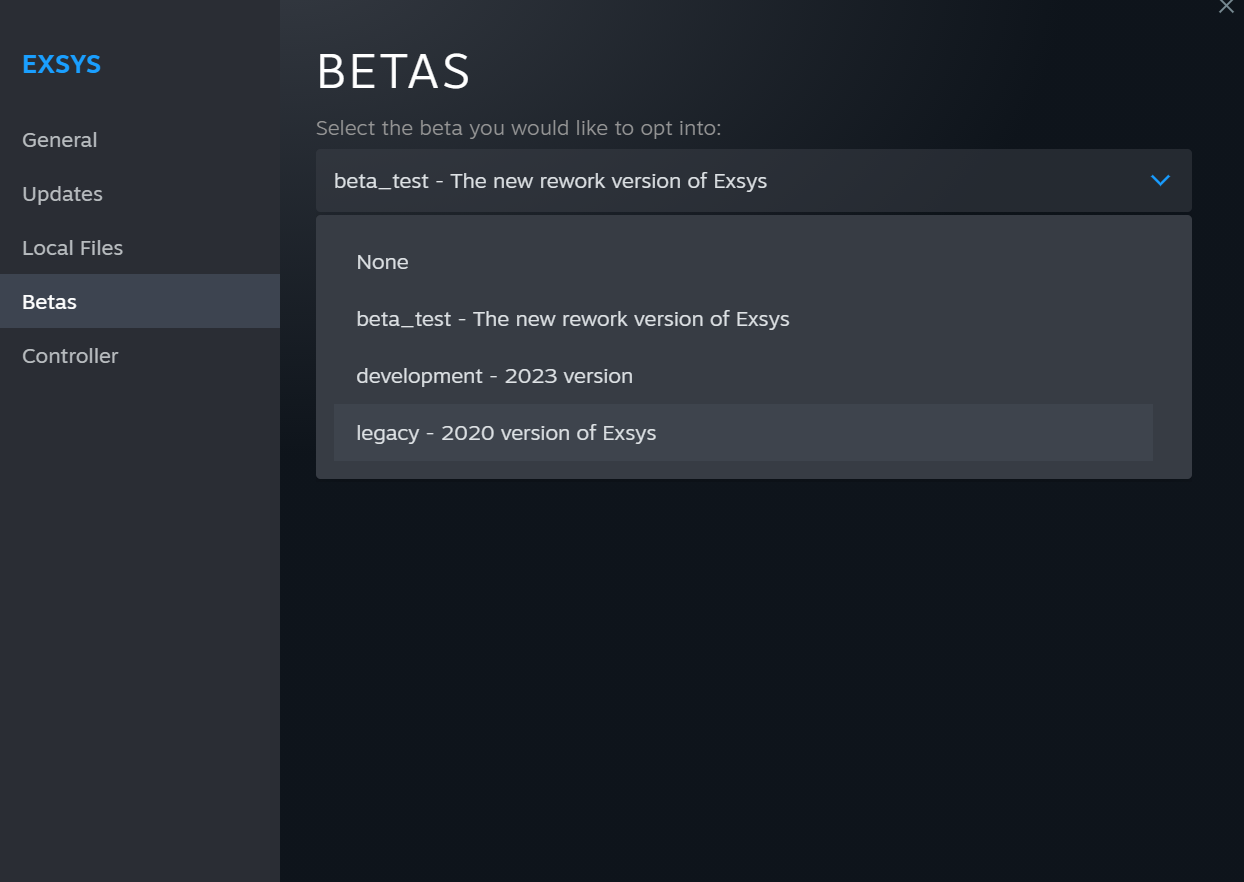
Task: Open the Local Files tab
Action: [140, 248]
